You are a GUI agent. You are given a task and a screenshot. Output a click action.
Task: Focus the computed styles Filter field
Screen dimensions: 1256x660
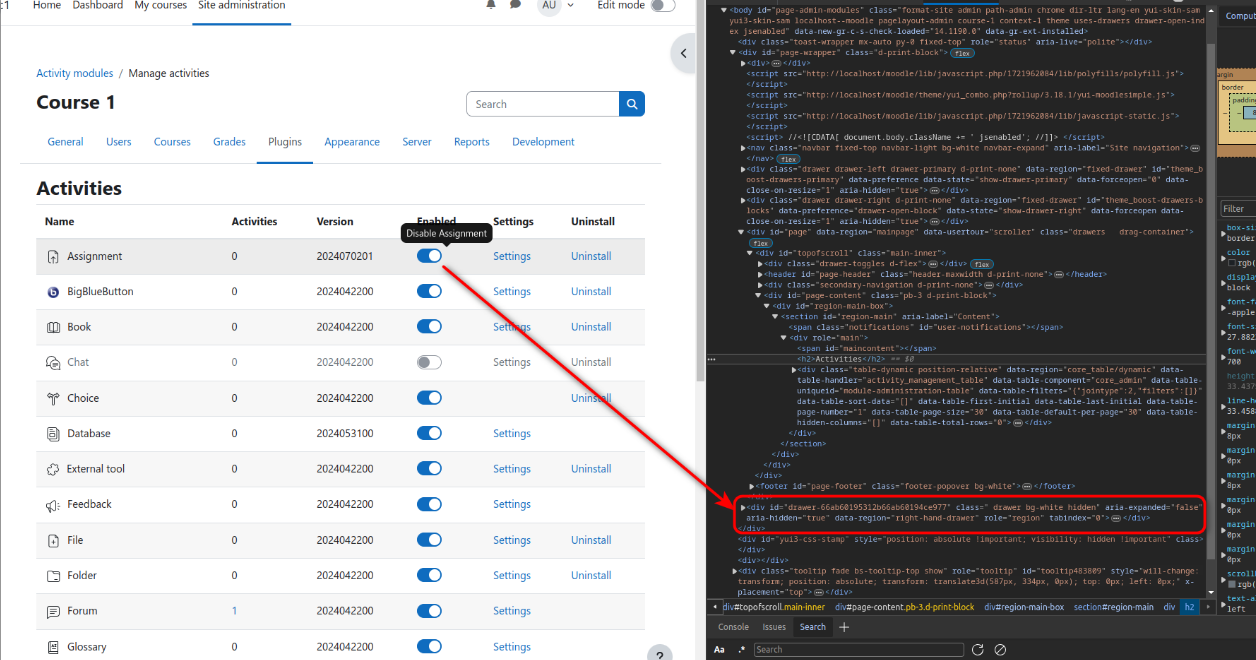(1238, 209)
